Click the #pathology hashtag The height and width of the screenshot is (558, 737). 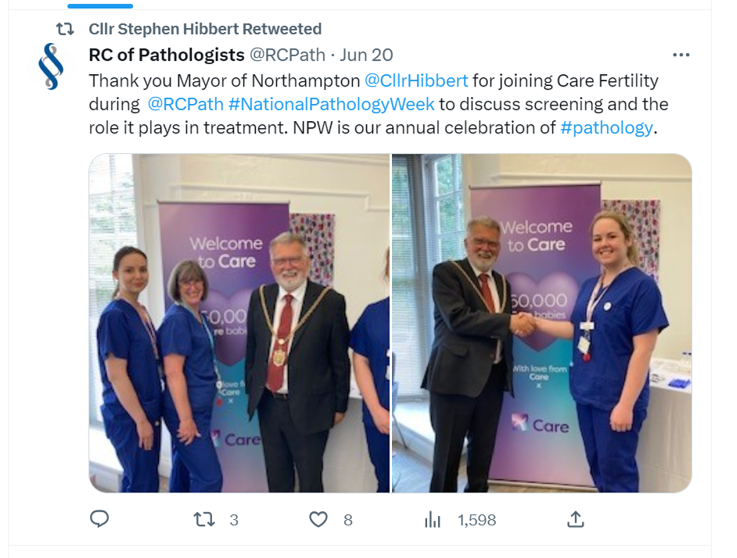click(606, 127)
